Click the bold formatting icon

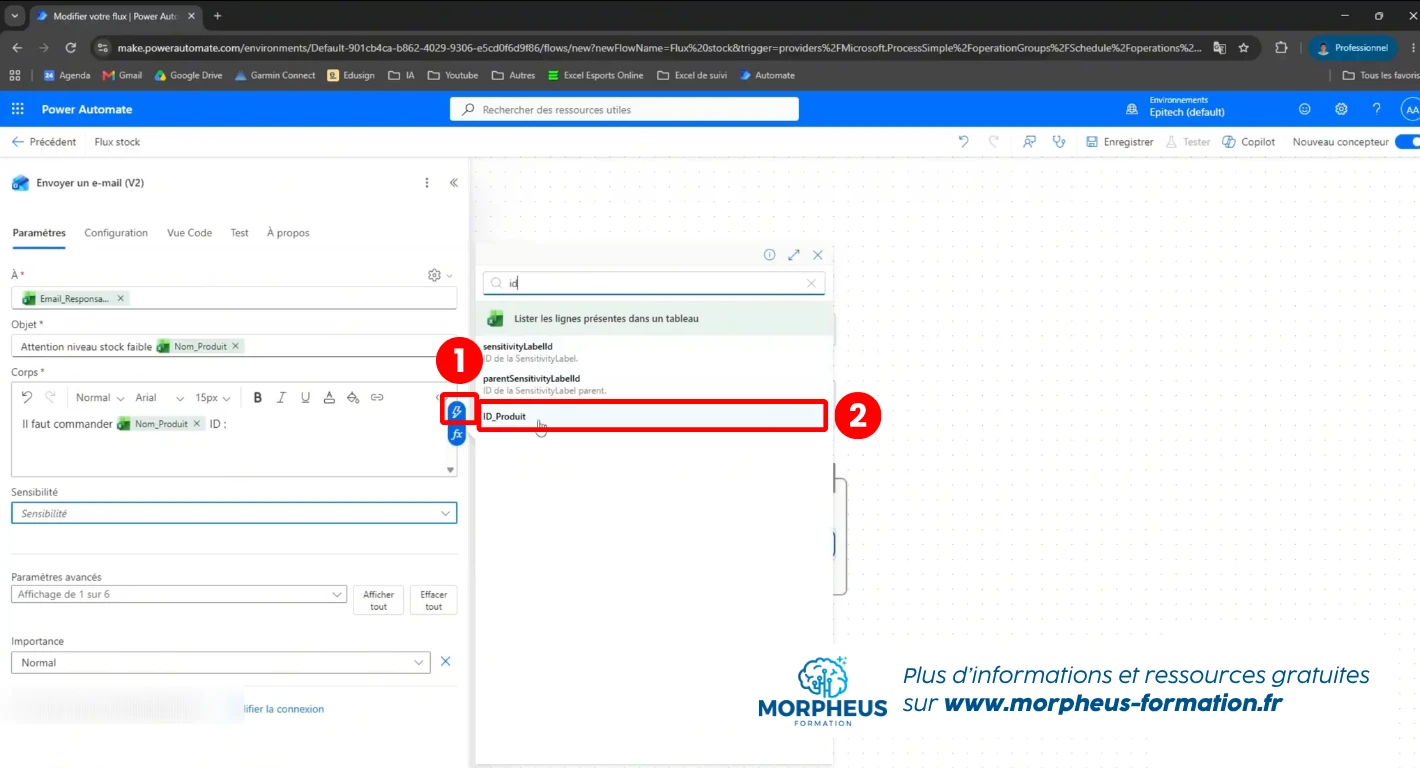pos(257,397)
